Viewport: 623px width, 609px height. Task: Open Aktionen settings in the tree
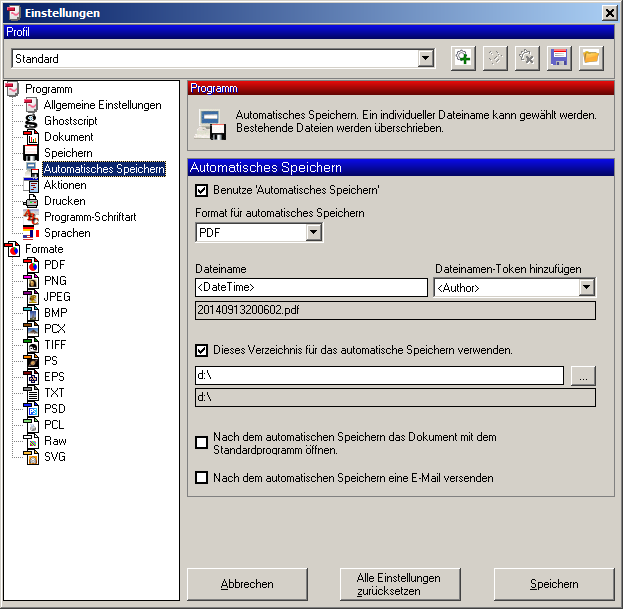coord(65,185)
